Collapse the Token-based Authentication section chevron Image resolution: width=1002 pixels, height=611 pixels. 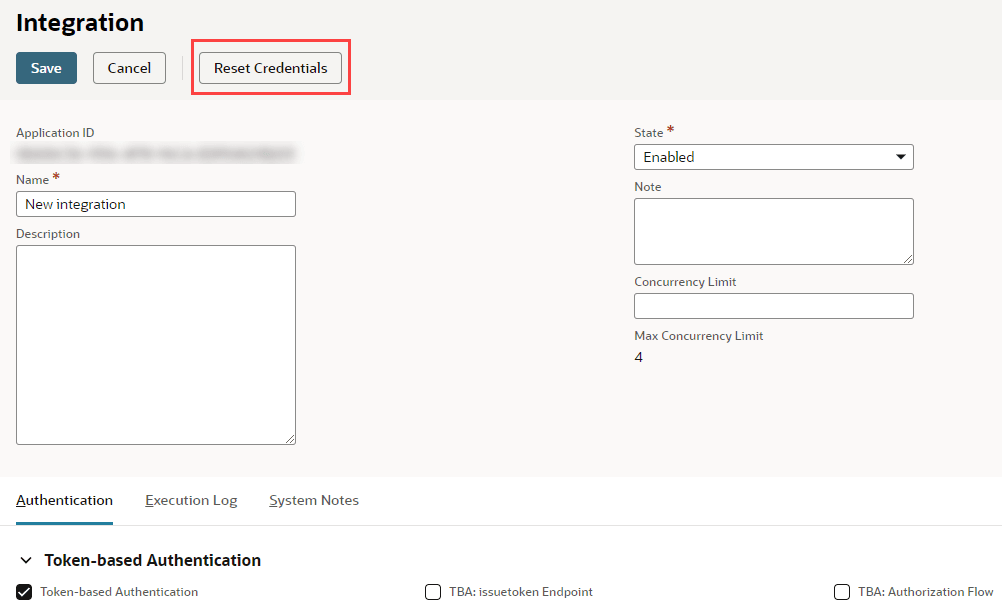pos(26,561)
